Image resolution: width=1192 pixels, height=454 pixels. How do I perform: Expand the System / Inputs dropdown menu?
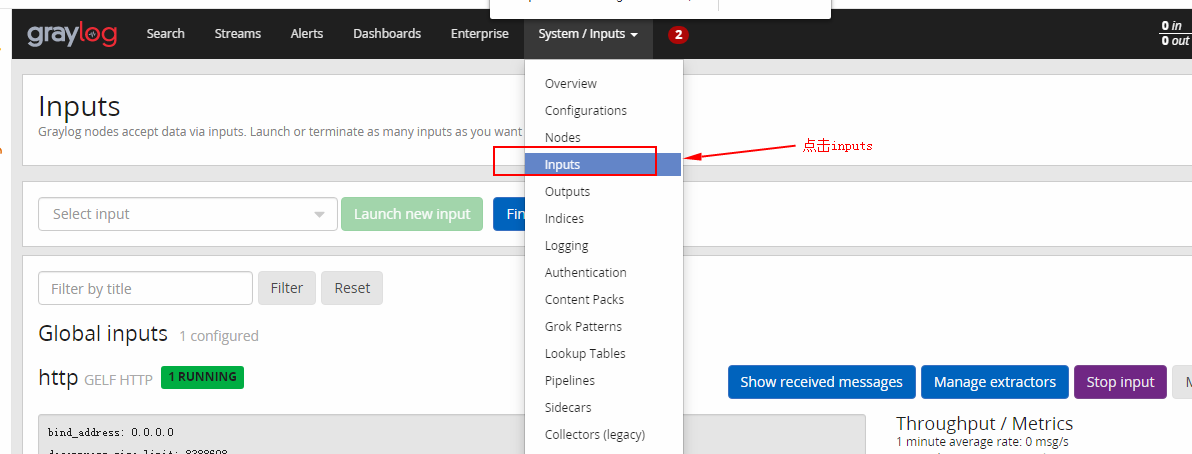click(x=588, y=34)
